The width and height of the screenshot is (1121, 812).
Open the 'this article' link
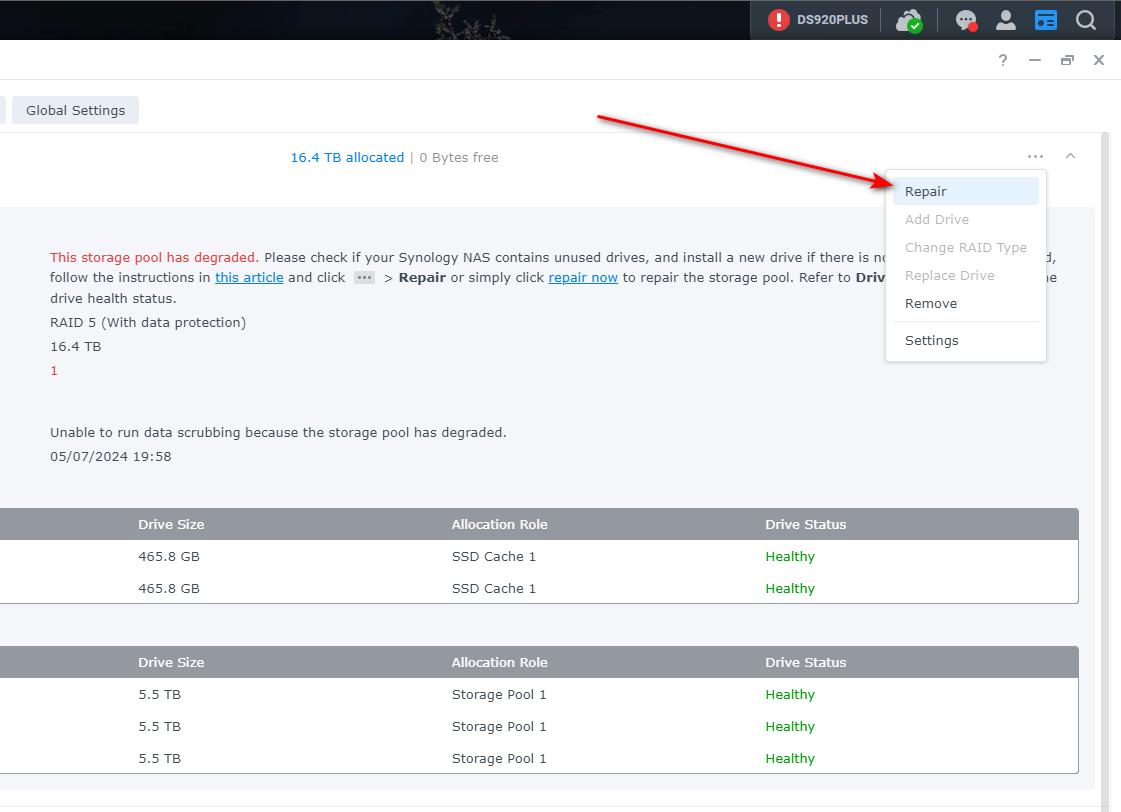(x=250, y=277)
